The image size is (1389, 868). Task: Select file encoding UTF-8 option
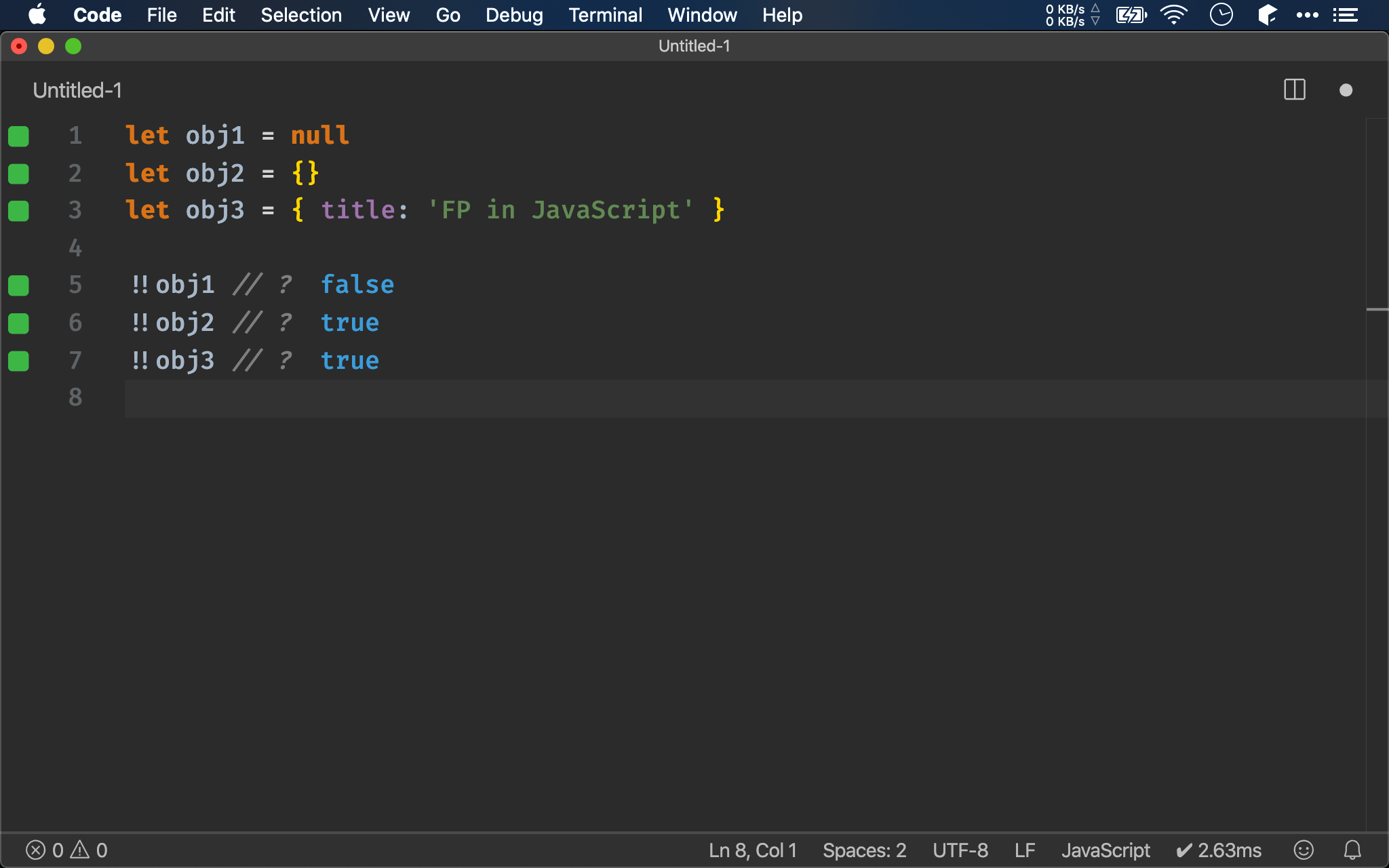(960, 850)
